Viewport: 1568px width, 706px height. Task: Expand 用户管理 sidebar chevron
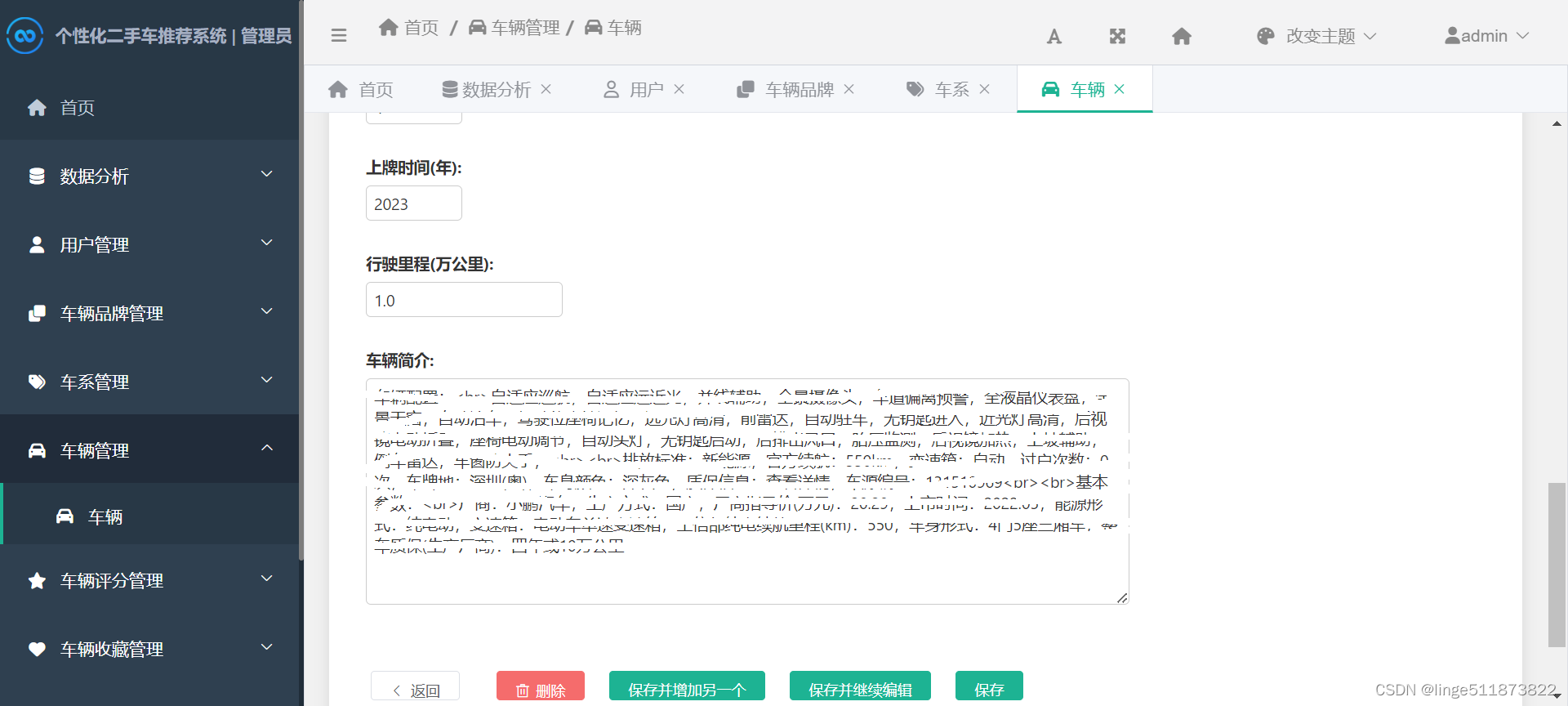[266, 243]
